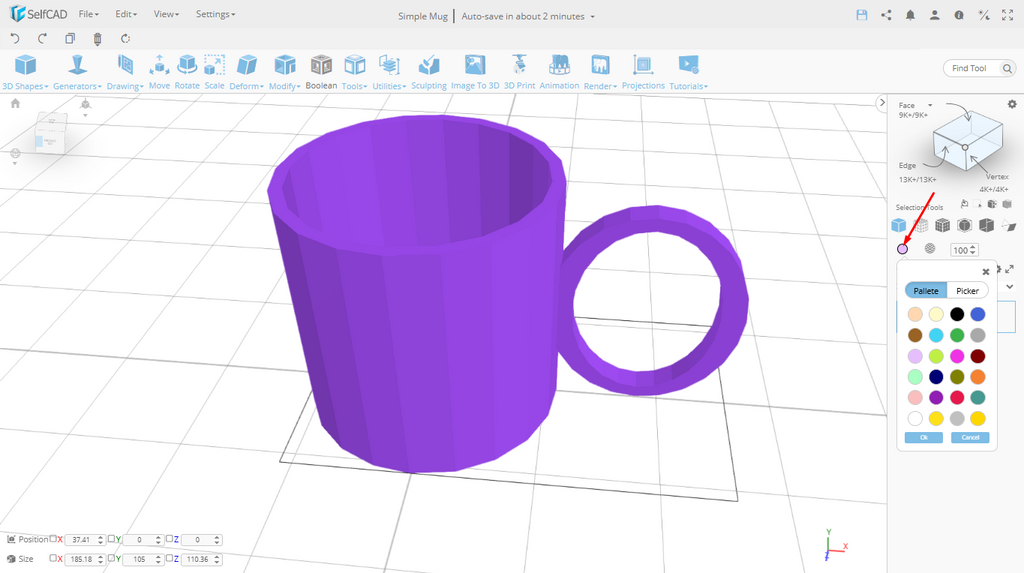
Task: Toggle the Position Z checkbox
Action: click(x=169, y=539)
